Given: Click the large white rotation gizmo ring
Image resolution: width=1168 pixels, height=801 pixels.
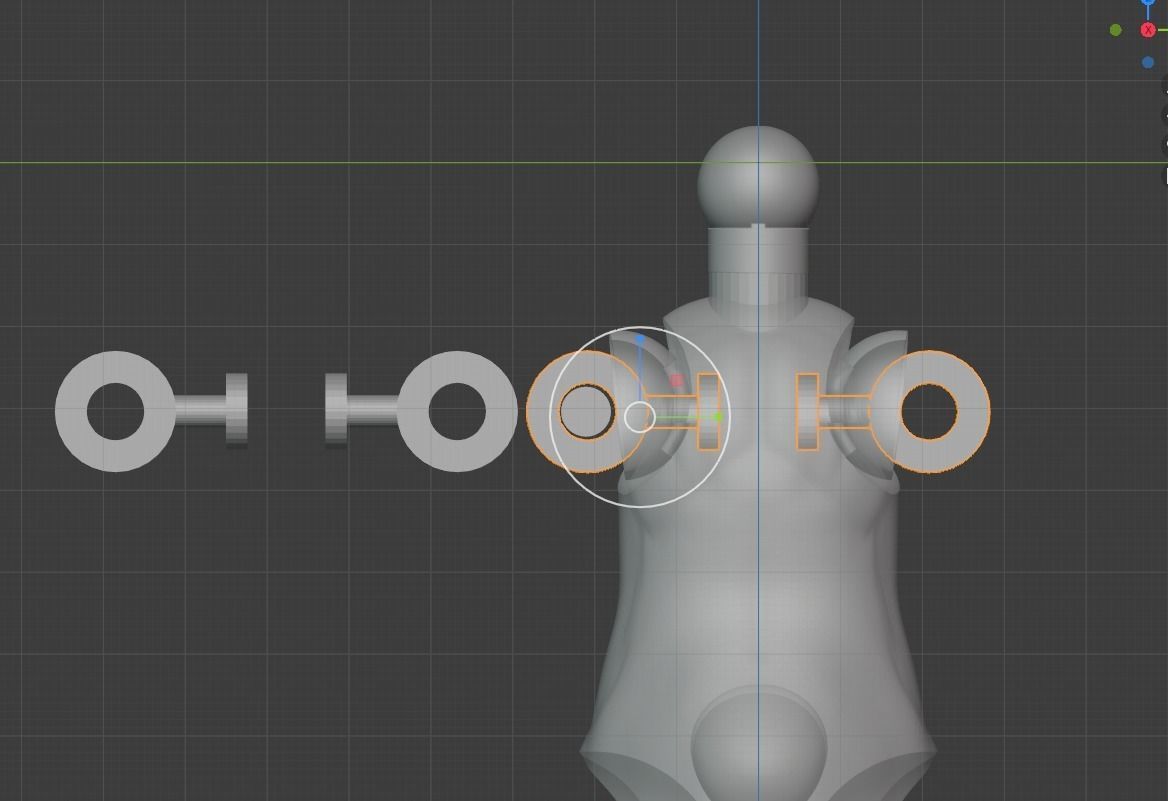Looking at the screenshot, I should (x=640, y=417).
